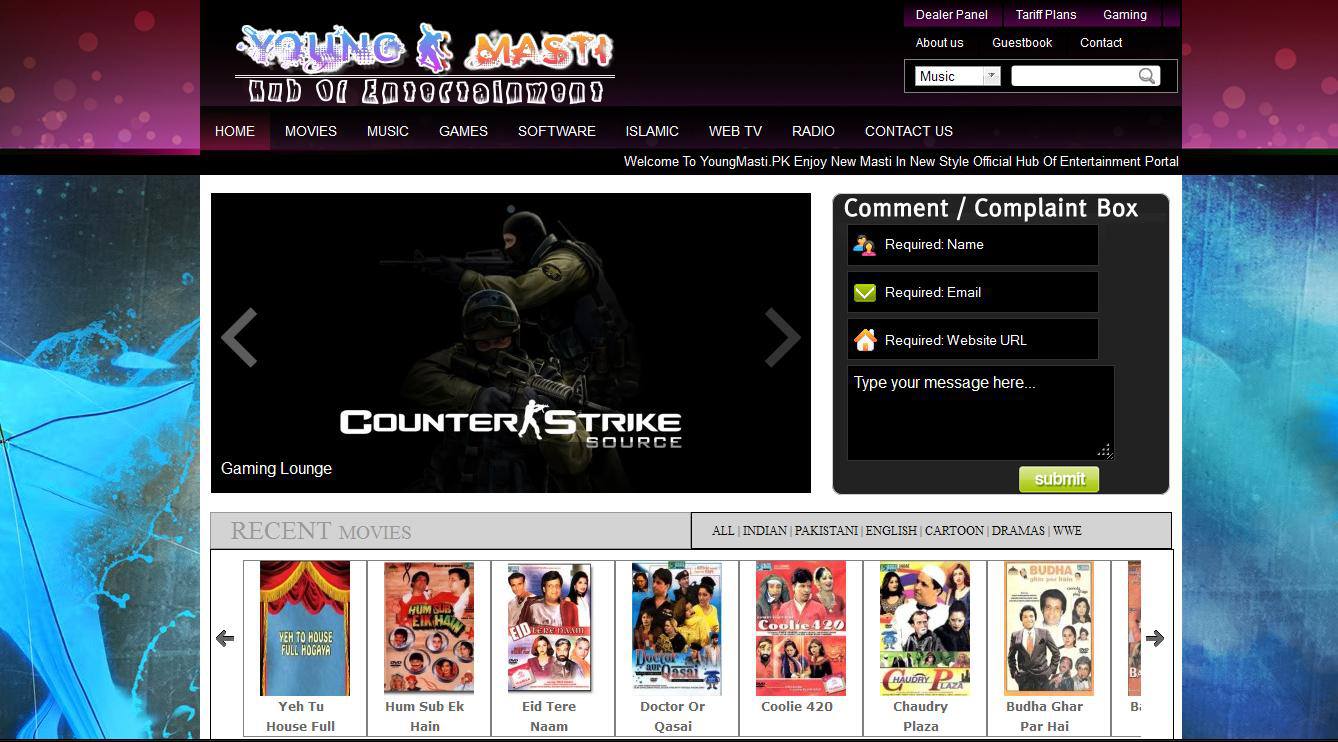Image resolution: width=1338 pixels, height=742 pixels.
Task: Filter recent movies by WWE
Action: [x=1067, y=531]
